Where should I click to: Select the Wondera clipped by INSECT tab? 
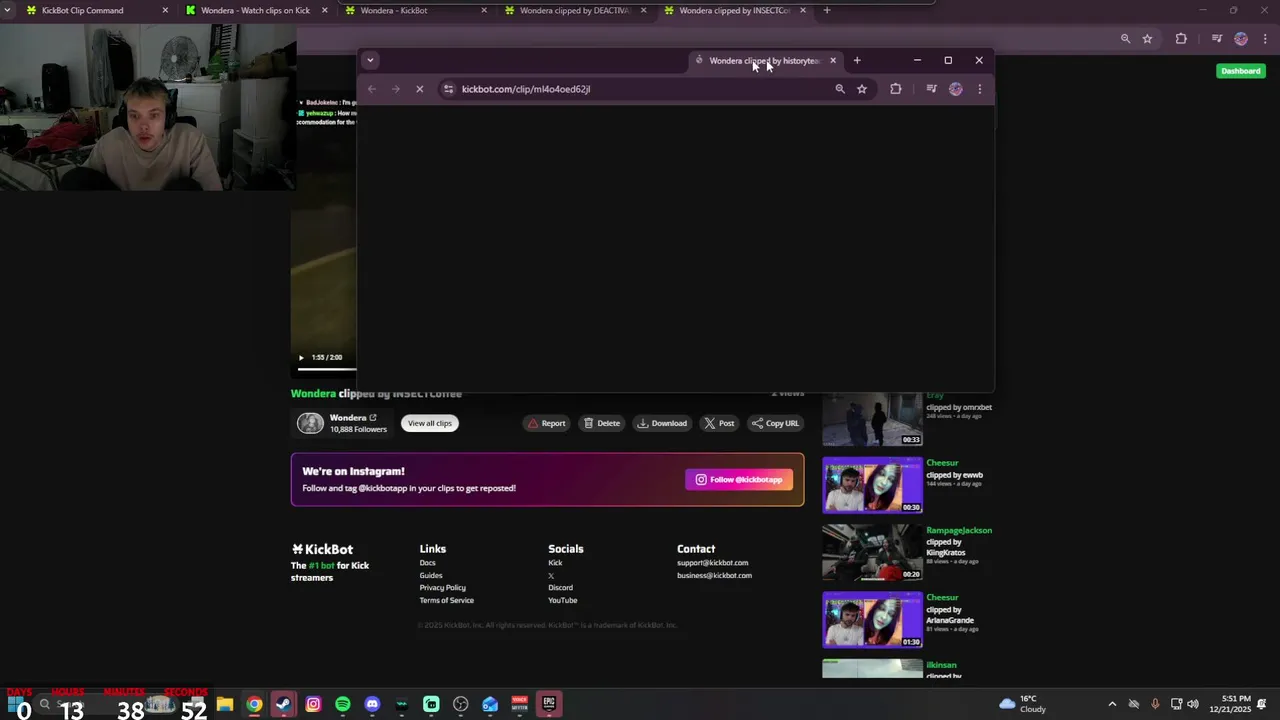(x=734, y=10)
